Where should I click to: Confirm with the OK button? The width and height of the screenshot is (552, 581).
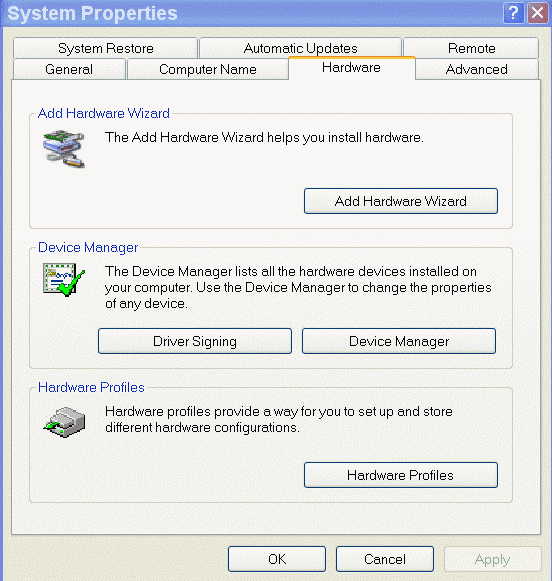(x=277, y=559)
